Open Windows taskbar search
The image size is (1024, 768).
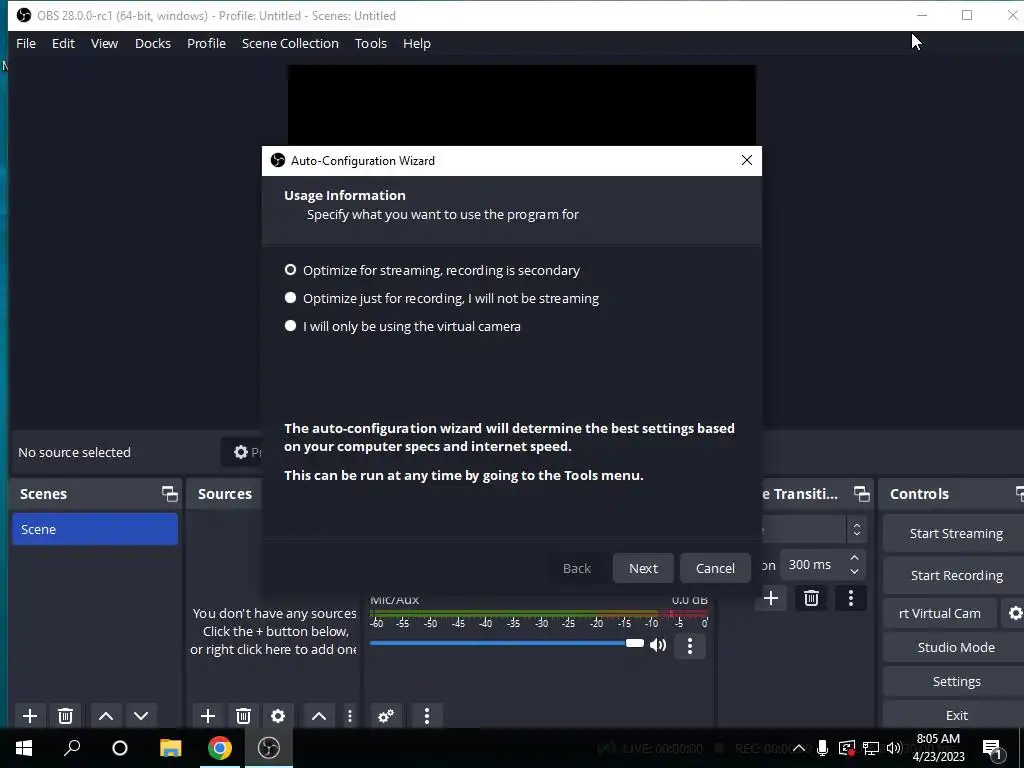pos(72,748)
